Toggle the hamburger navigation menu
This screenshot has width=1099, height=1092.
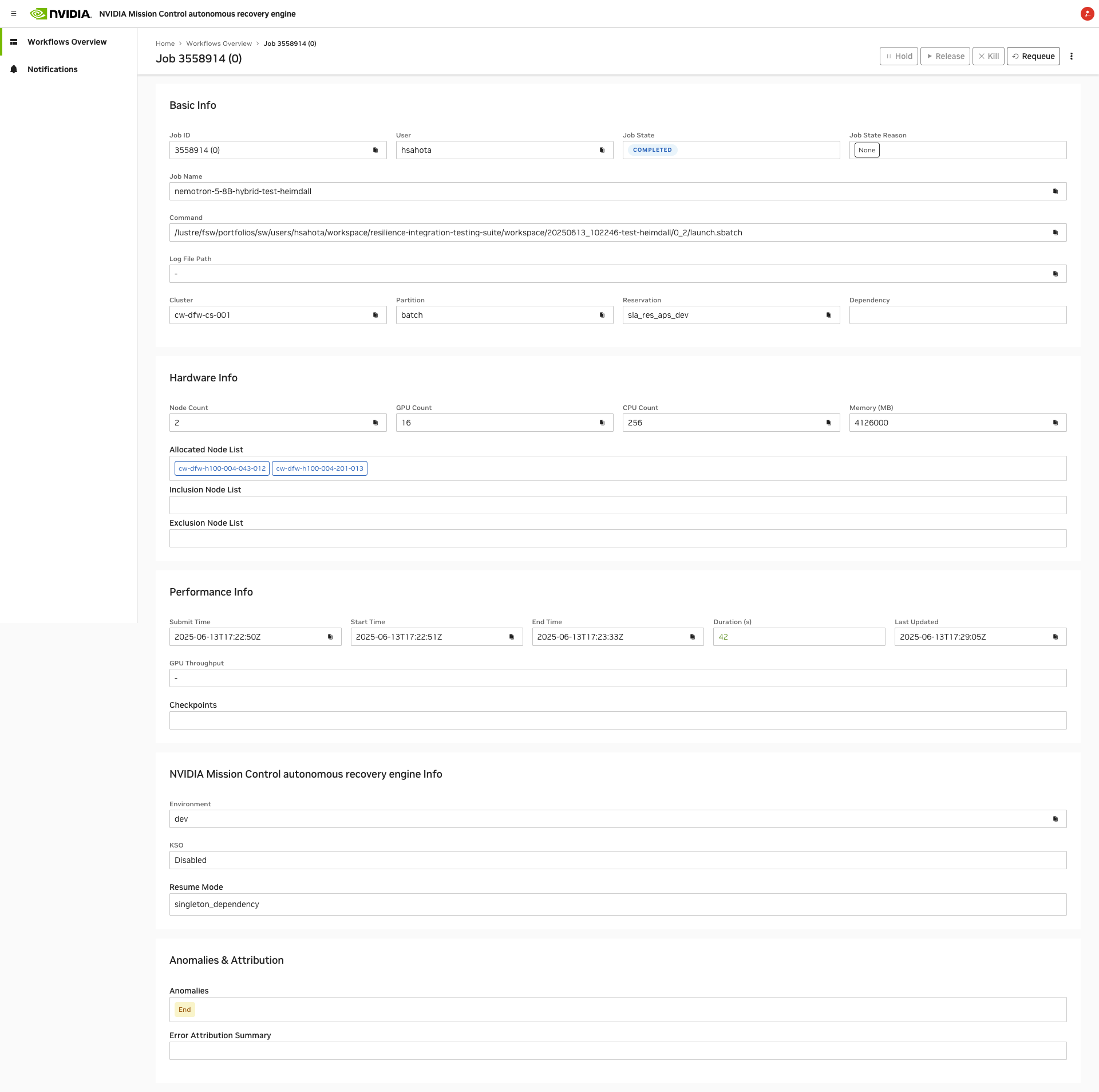(14, 14)
